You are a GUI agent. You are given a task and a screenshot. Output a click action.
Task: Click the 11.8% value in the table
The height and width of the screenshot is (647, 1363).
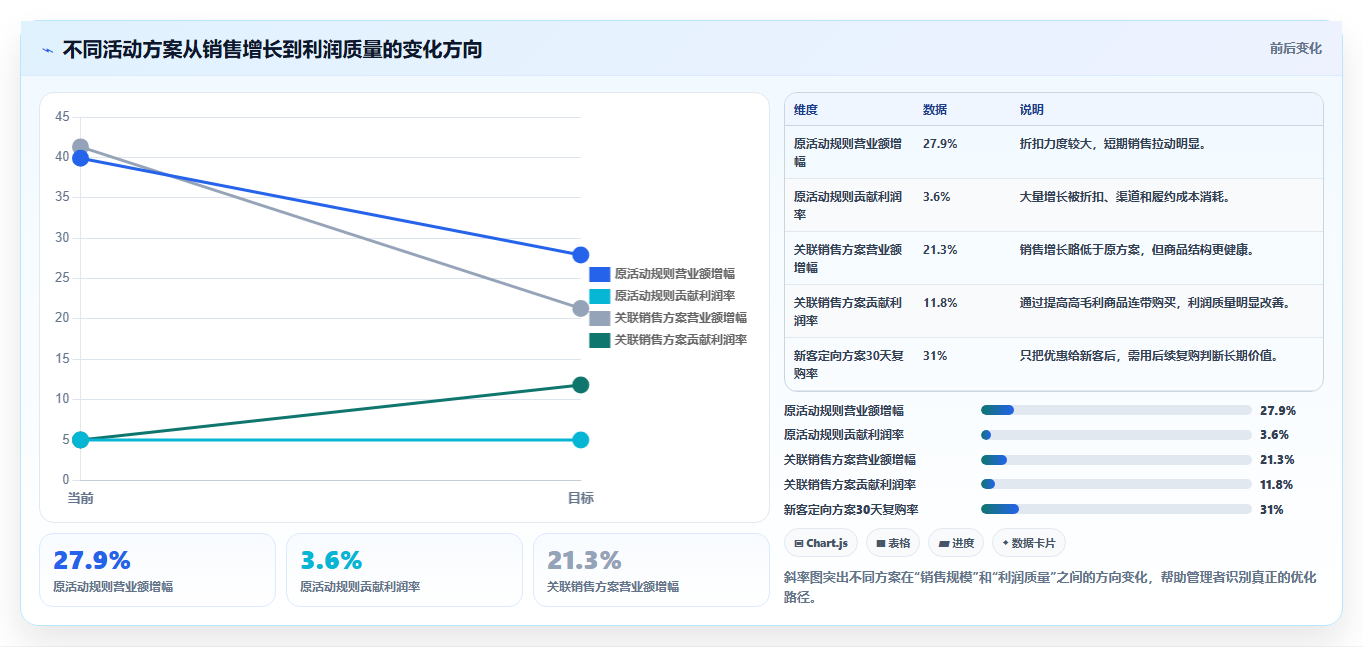pos(940,303)
